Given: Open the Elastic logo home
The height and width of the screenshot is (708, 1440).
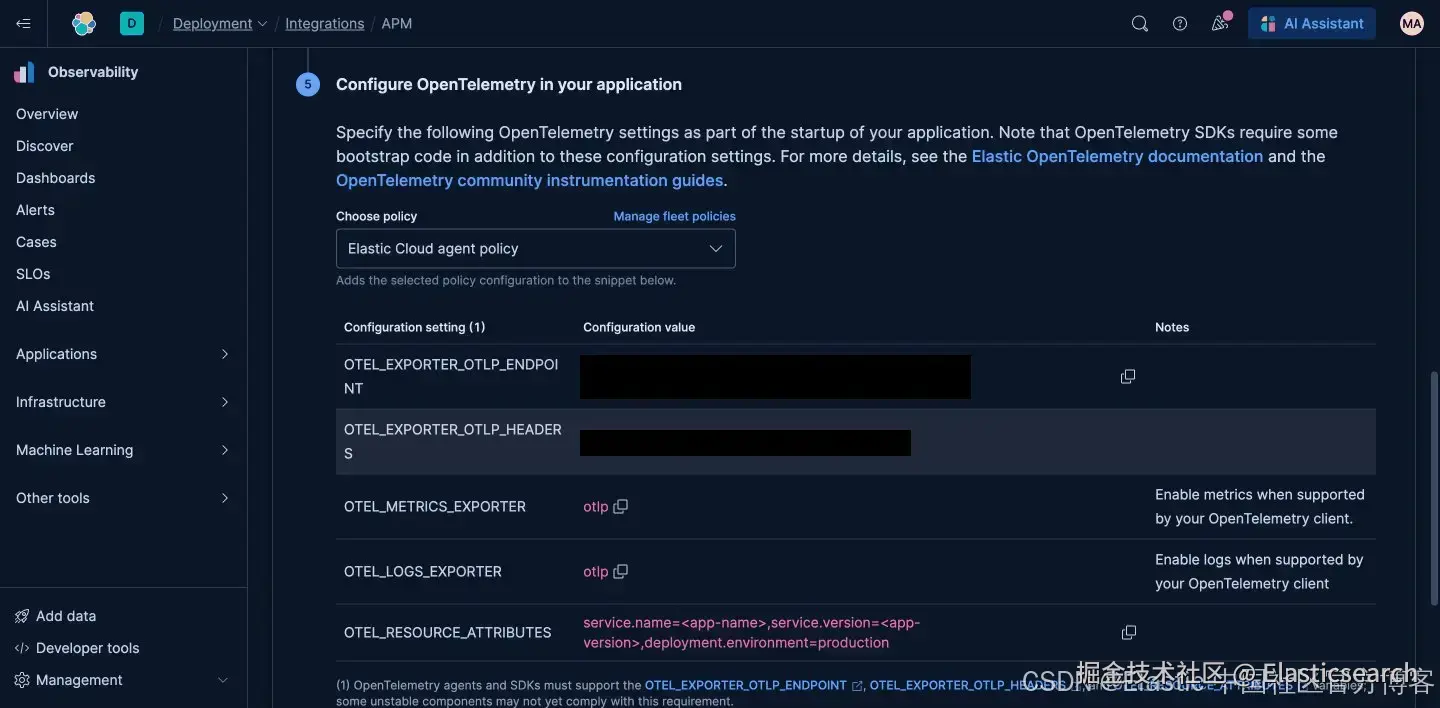Looking at the screenshot, I should tap(84, 23).
